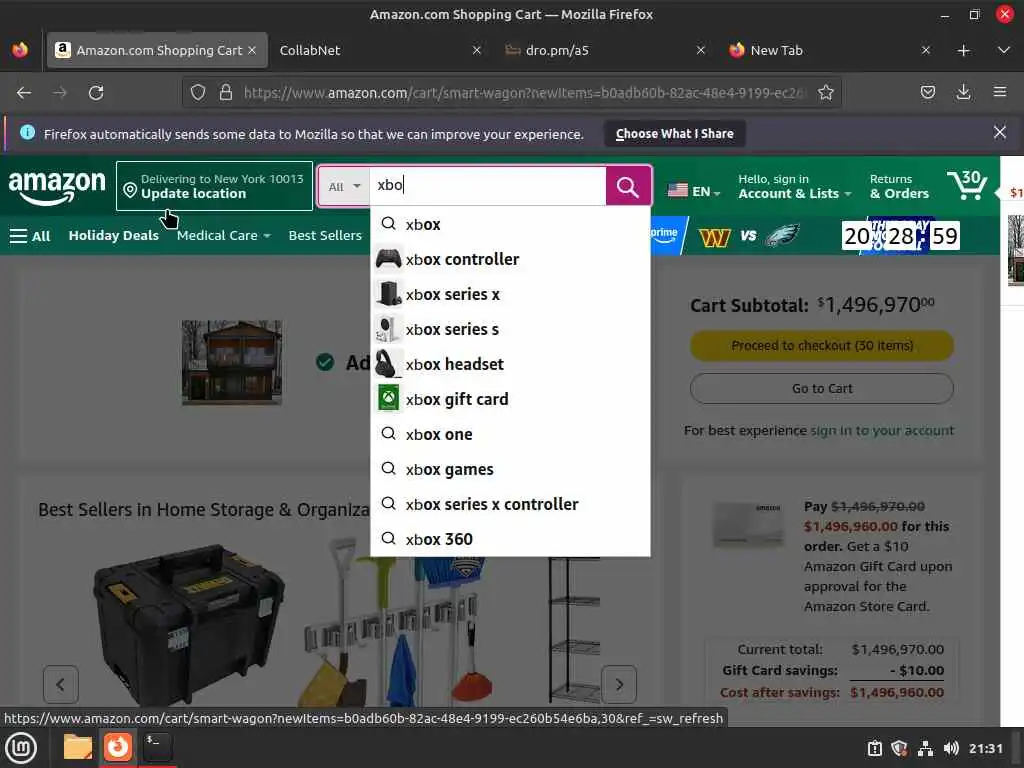Open the added cabin product thumbnail
The width and height of the screenshot is (1024, 768).
[x=232, y=362]
